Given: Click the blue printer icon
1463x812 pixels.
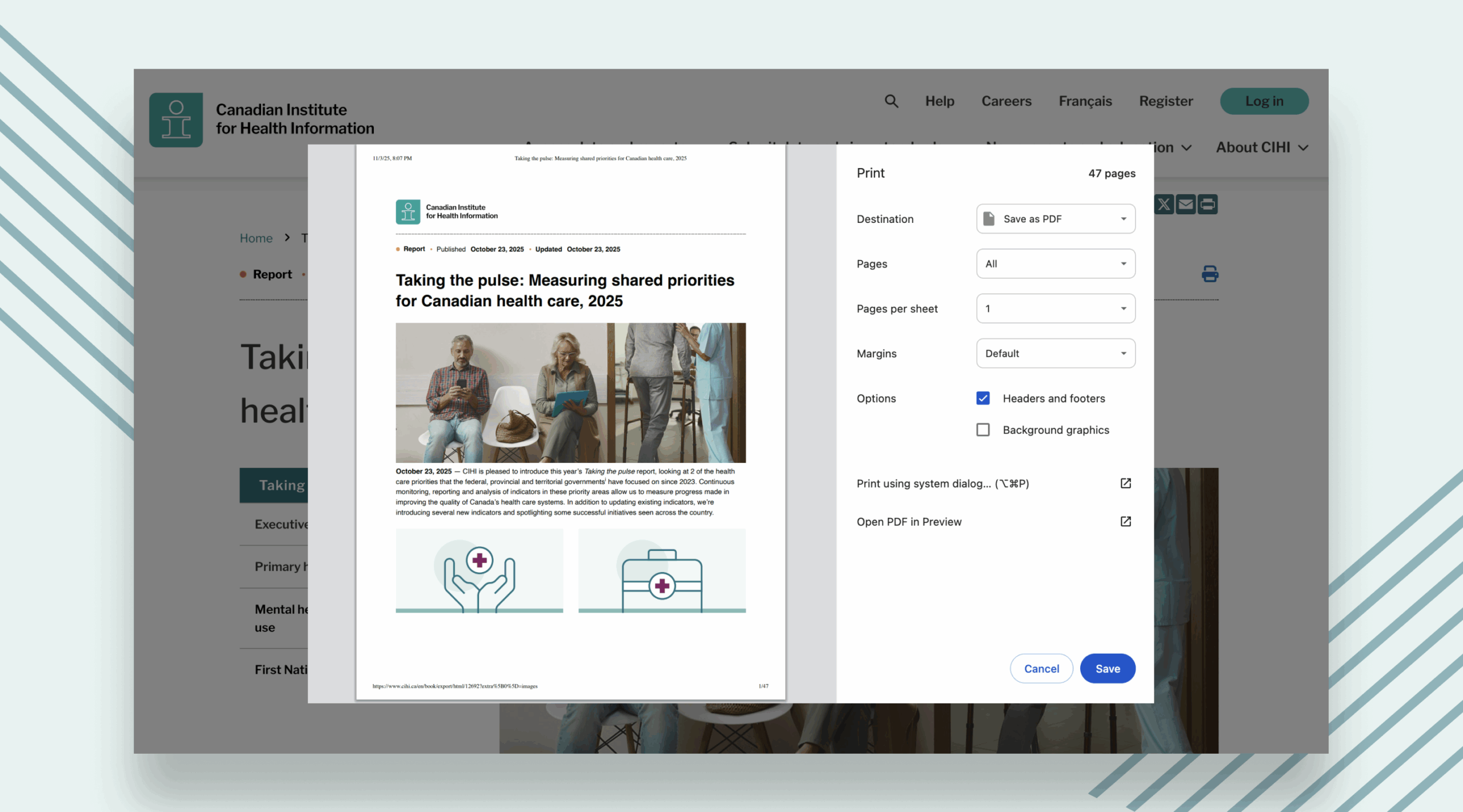Looking at the screenshot, I should click(x=1209, y=274).
